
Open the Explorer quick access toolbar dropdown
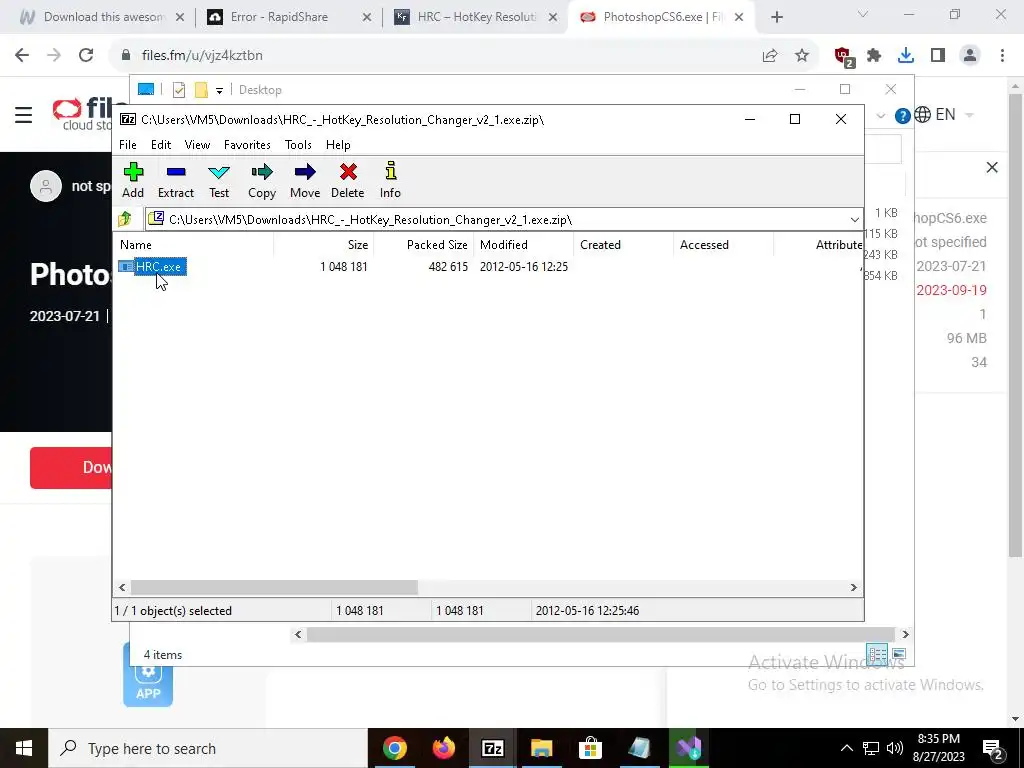[x=219, y=91]
